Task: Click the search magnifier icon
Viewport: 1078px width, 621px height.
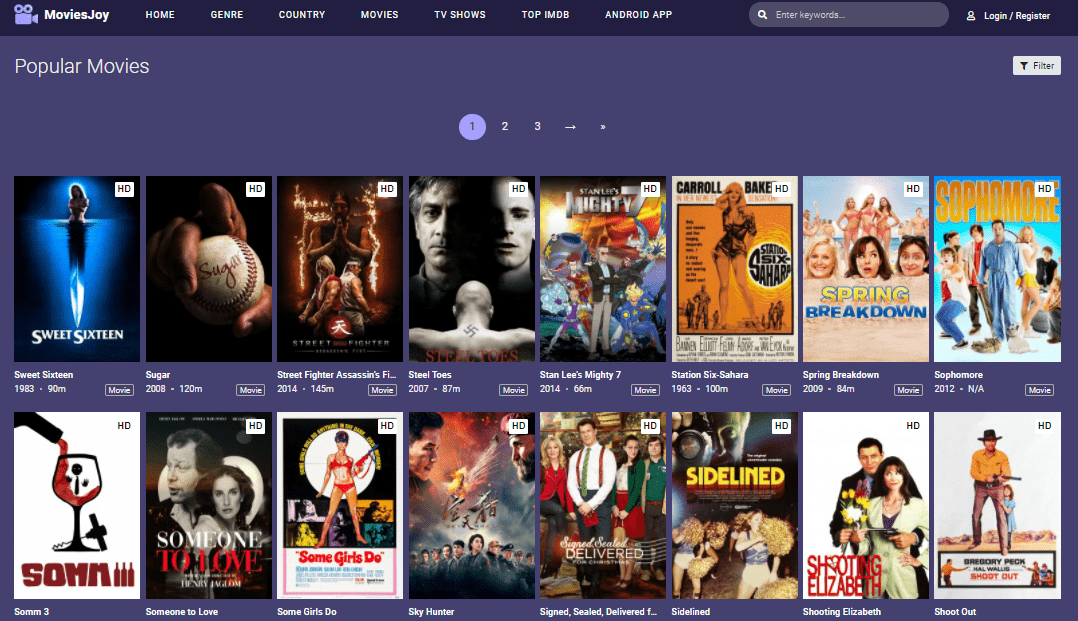Action: (x=762, y=14)
